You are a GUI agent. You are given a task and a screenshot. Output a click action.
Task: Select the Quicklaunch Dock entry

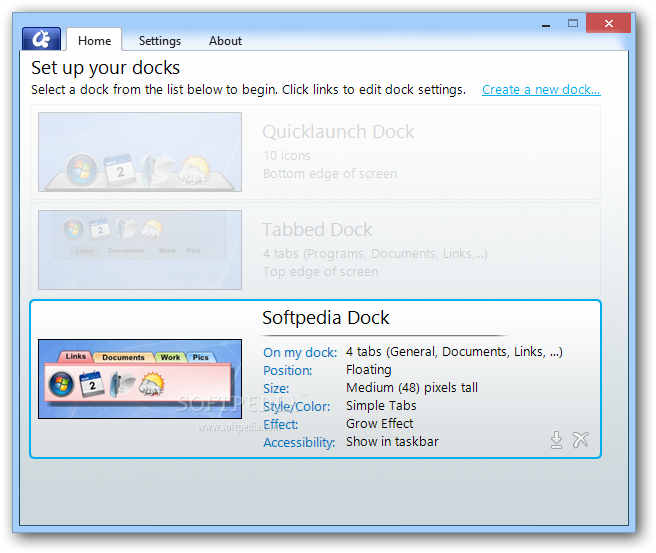(x=315, y=152)
